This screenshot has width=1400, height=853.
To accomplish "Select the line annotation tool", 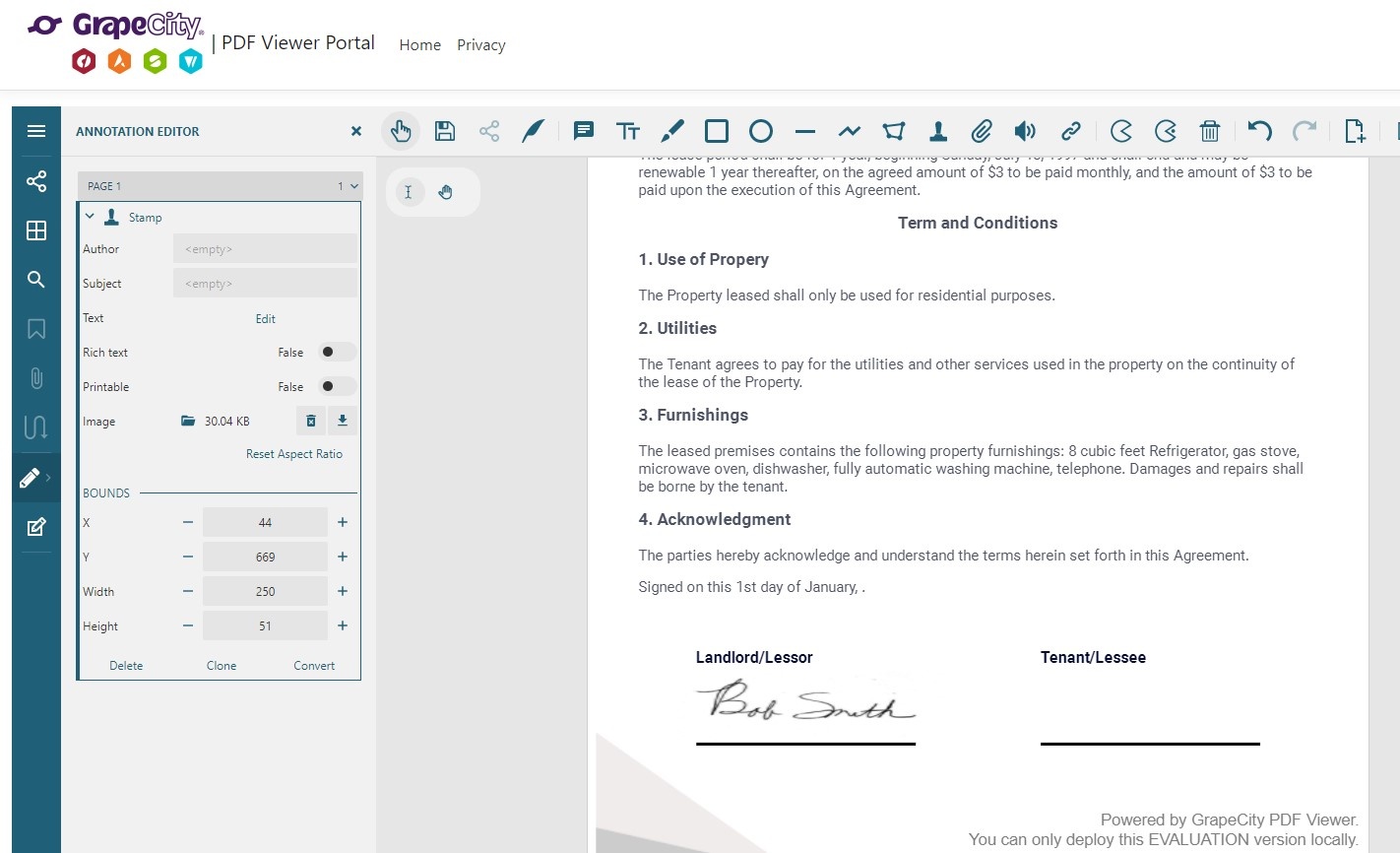I will [x=805, y=131].
